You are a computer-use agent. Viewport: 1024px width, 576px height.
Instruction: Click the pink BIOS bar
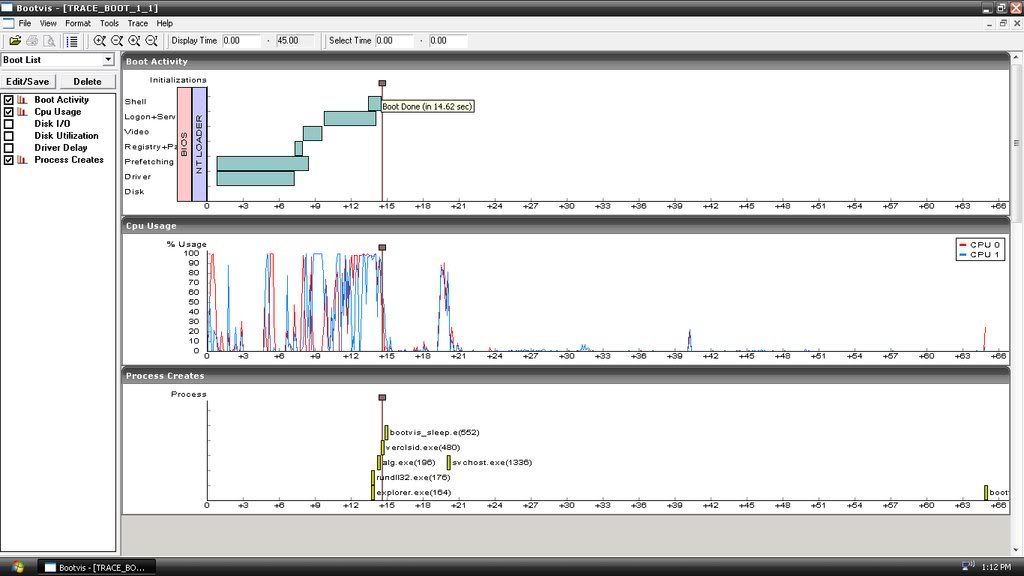point(184,144)
